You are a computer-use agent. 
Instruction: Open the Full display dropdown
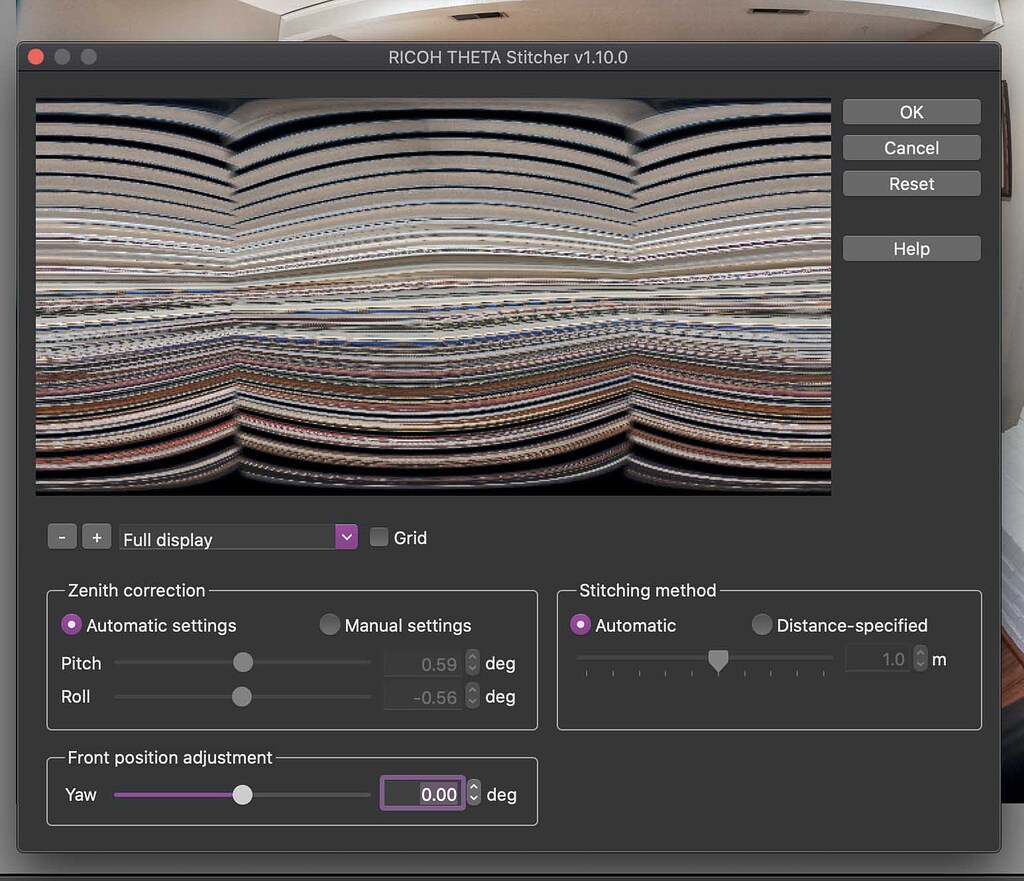tap(238, 538)
